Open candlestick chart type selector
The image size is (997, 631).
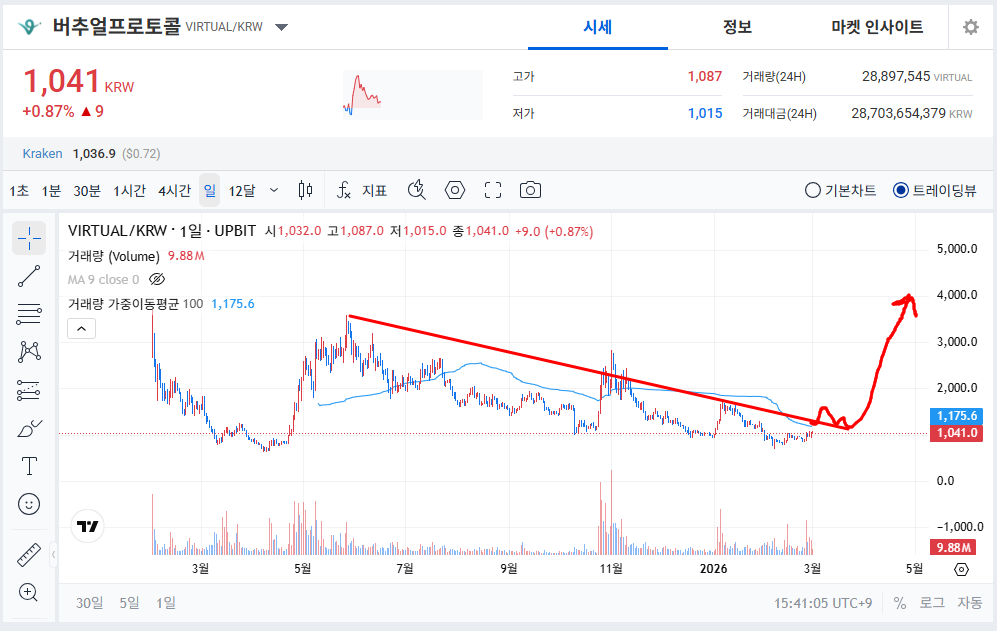pos(306,190)
